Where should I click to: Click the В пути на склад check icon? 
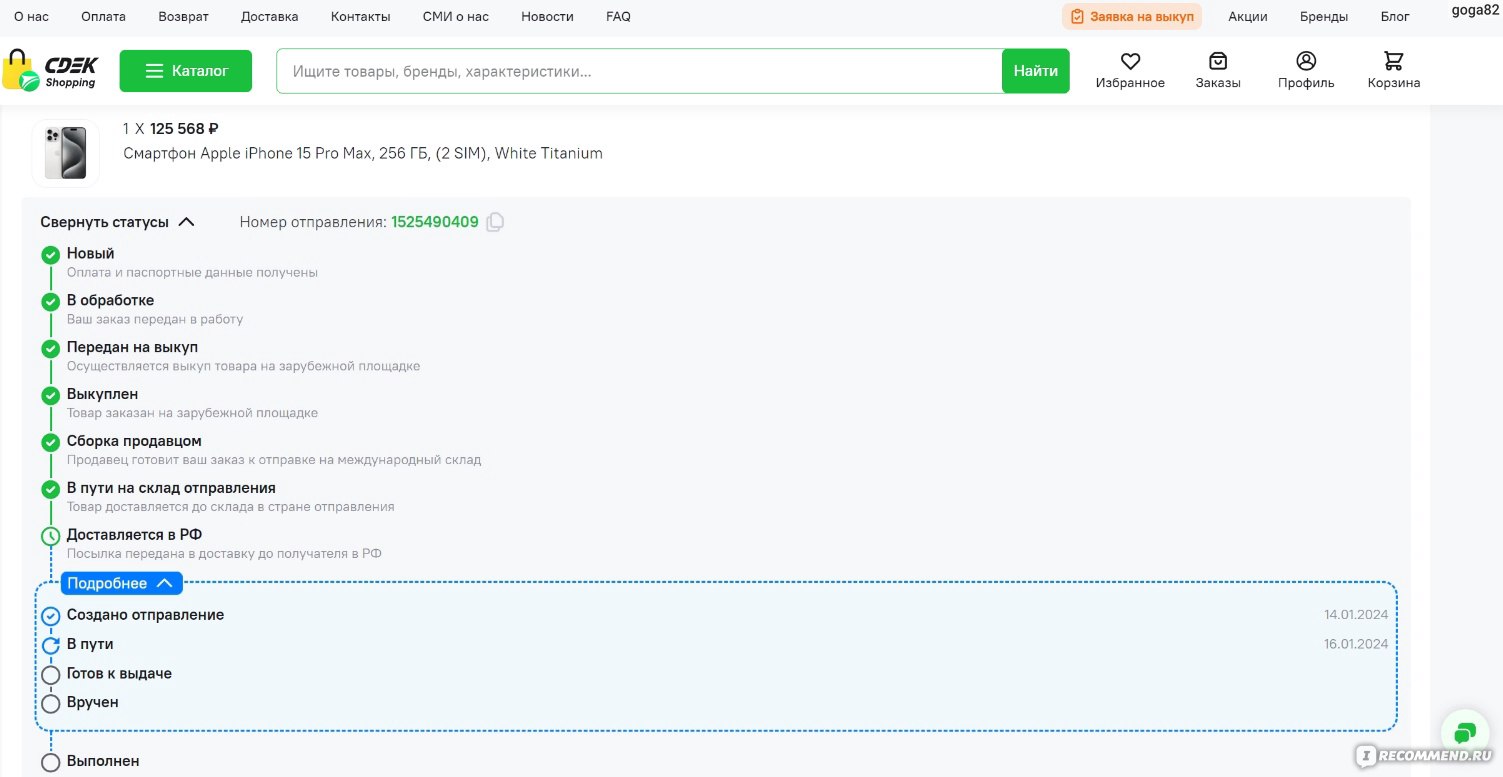click(51, 490)
